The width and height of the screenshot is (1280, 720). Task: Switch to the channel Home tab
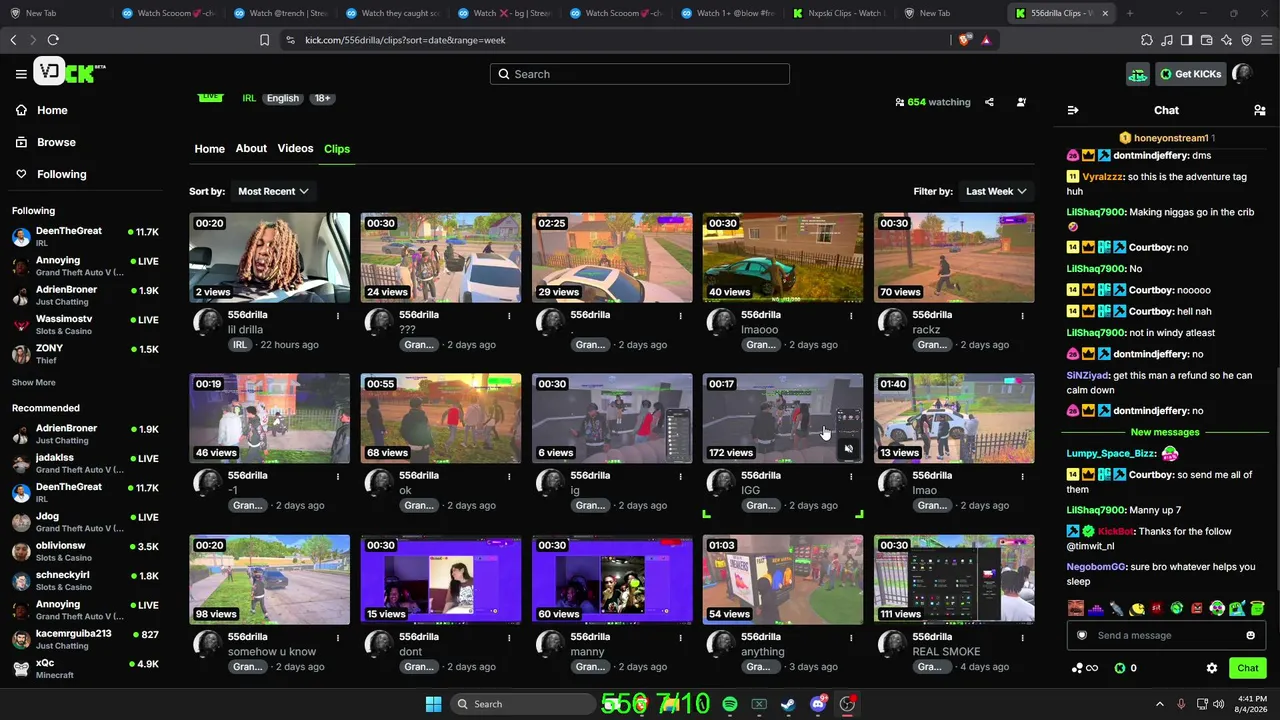209,149
